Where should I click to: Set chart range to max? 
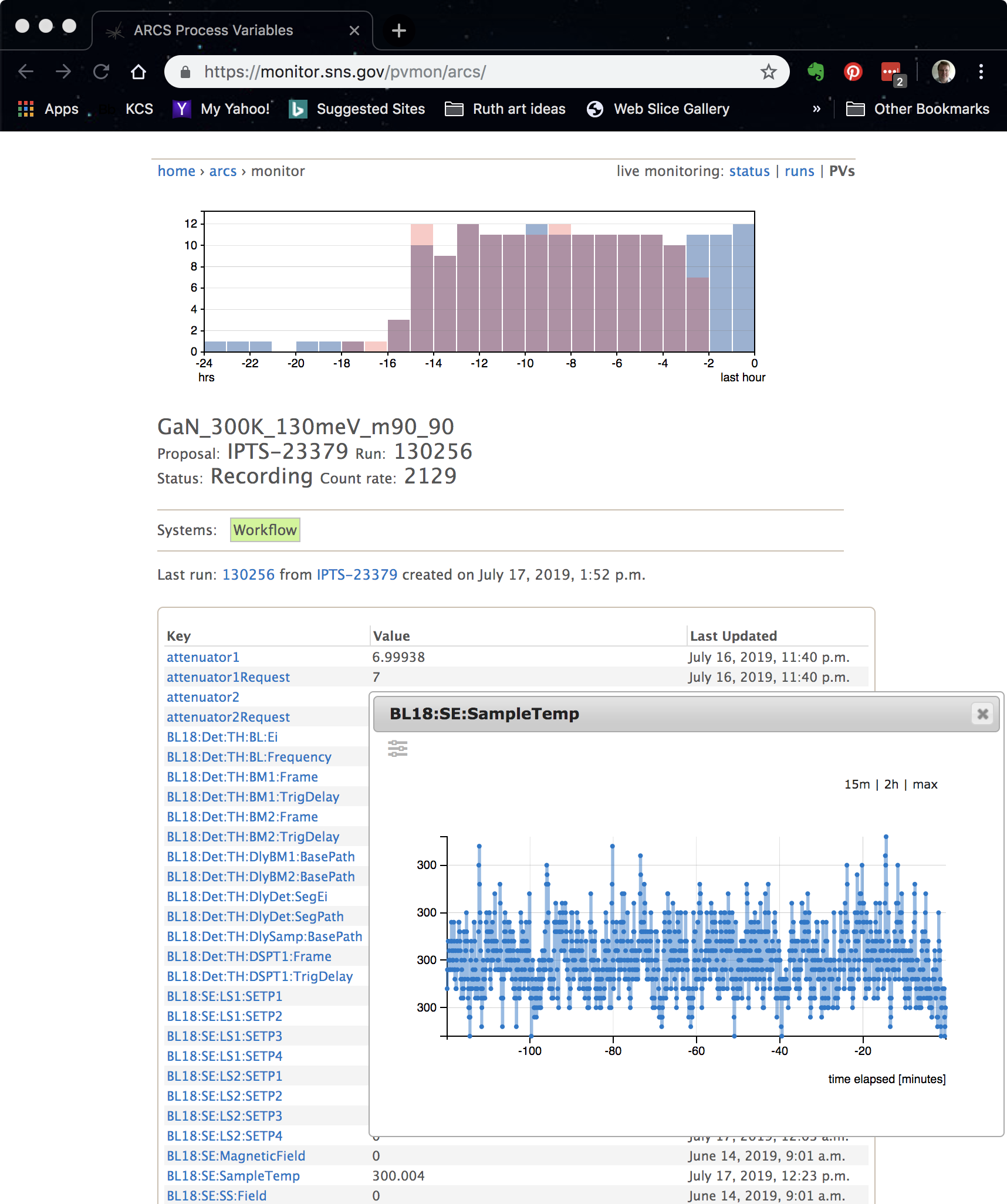[925, 784]
